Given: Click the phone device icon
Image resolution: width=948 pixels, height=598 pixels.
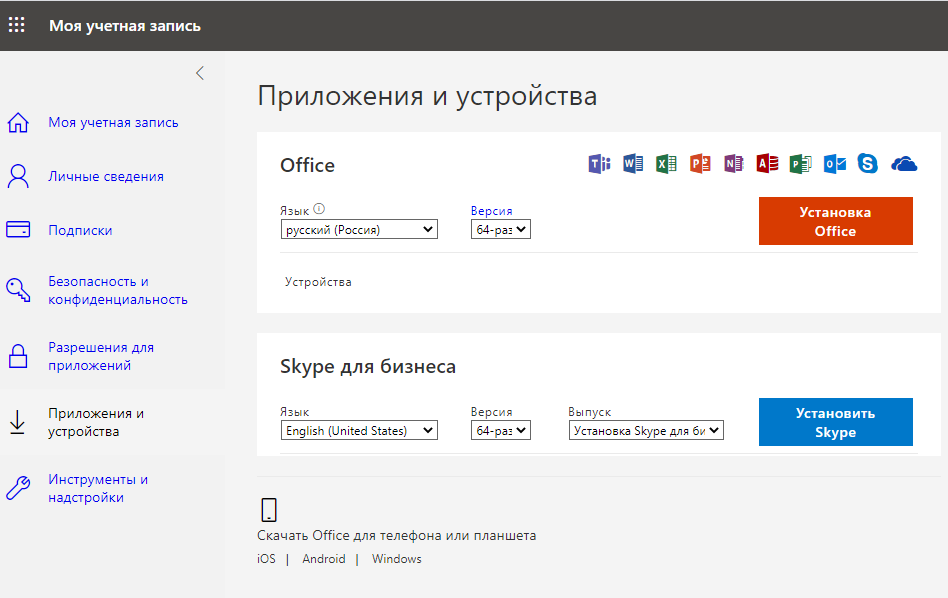Looking at the screenshot, I should [x=269, y=510].
